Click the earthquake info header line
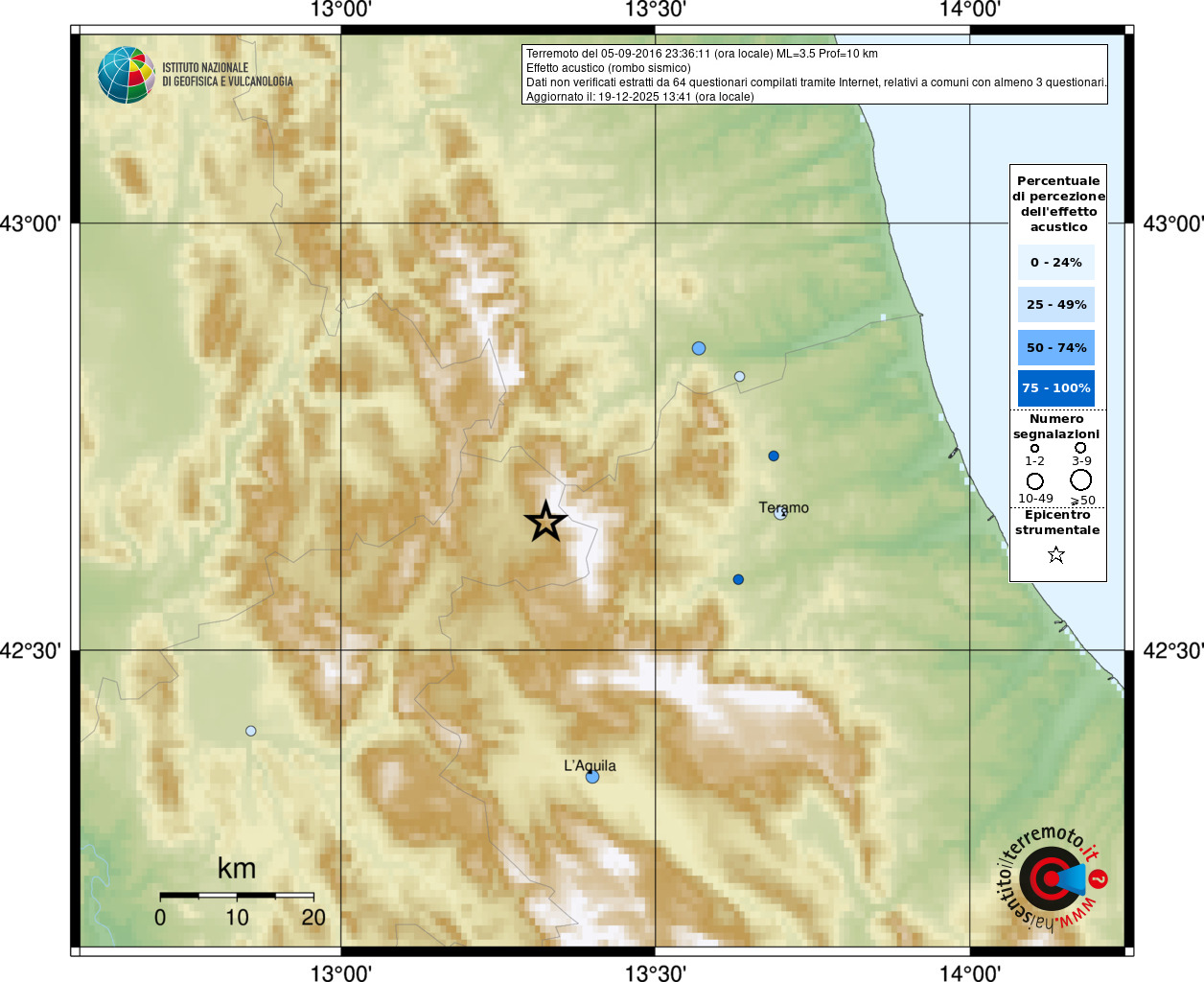 pos(702,54)
